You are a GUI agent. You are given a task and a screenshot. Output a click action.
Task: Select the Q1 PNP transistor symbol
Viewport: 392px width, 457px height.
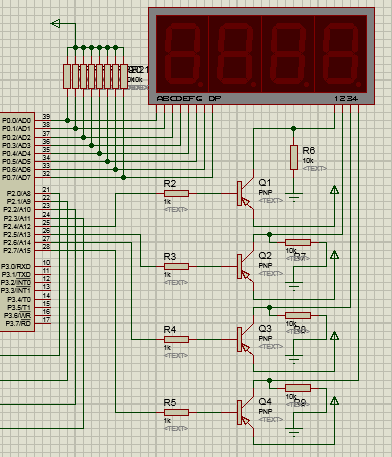coord(245,194)
